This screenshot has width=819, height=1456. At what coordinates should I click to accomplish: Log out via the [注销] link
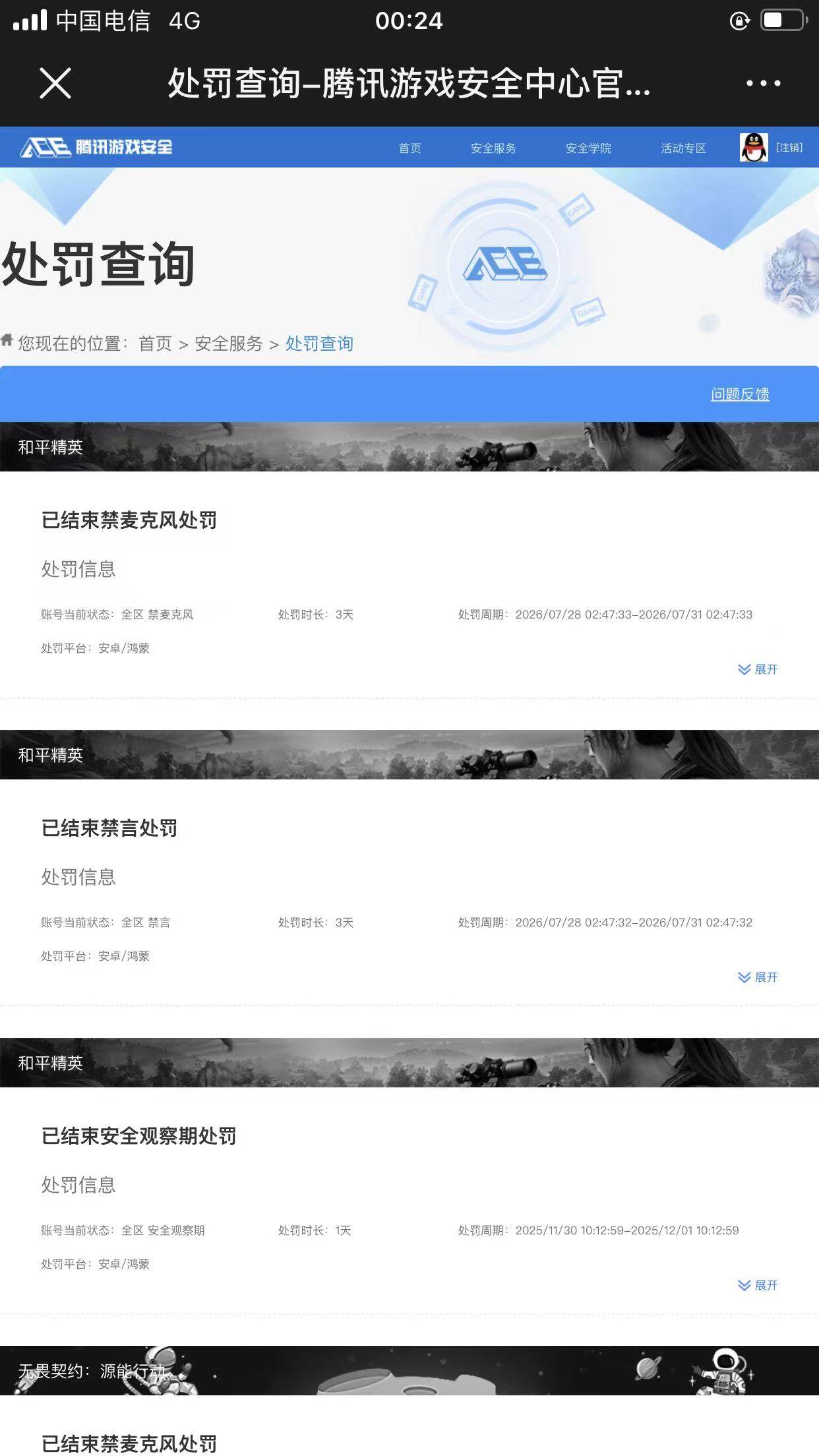(x=789, y=147)
